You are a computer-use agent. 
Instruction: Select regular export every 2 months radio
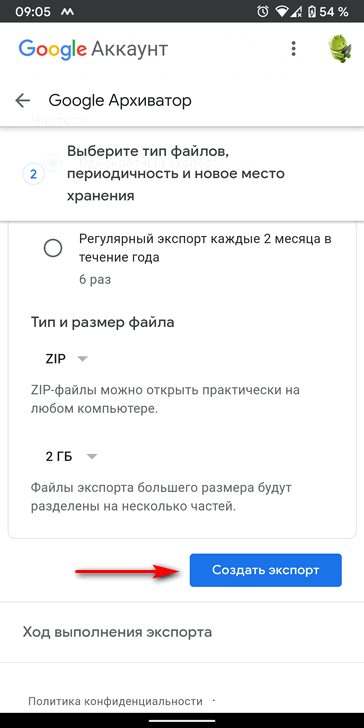[x=52, y=248]
